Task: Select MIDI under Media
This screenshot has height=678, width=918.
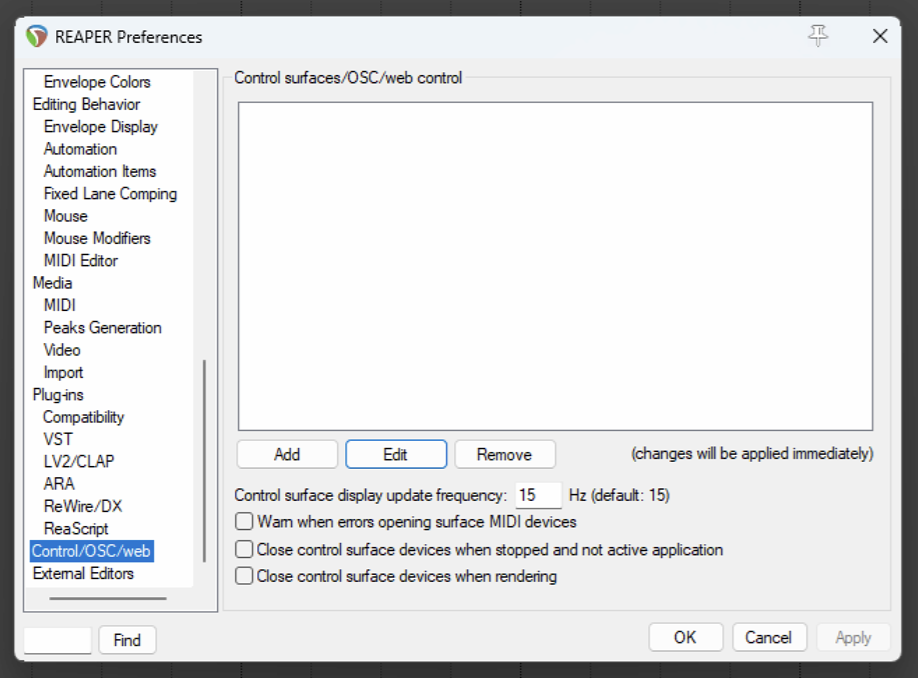Action: [60, 305]
